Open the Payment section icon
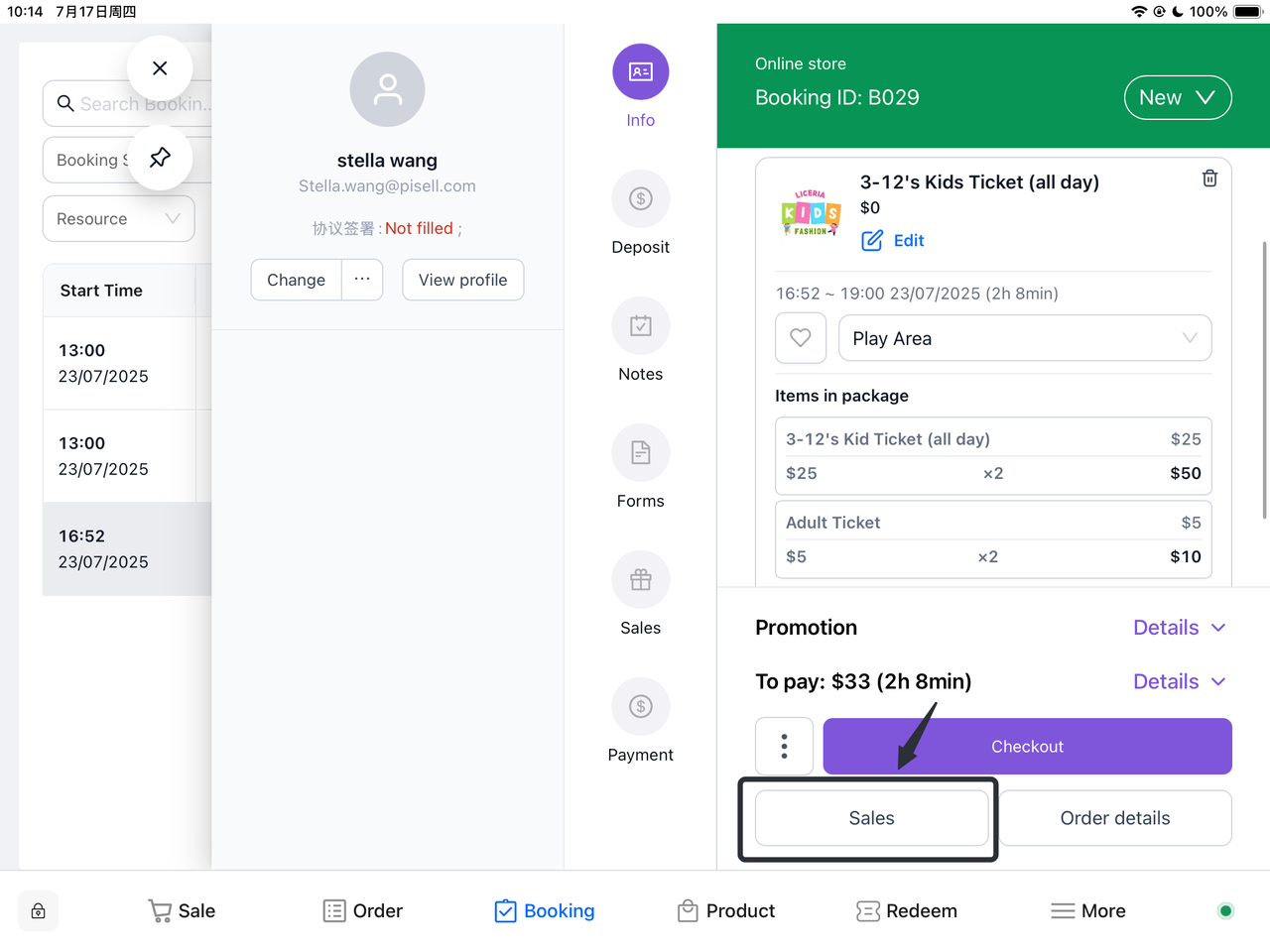This screenshot has width=1270, height=952. pyautogui.click(x=640, y=707)
